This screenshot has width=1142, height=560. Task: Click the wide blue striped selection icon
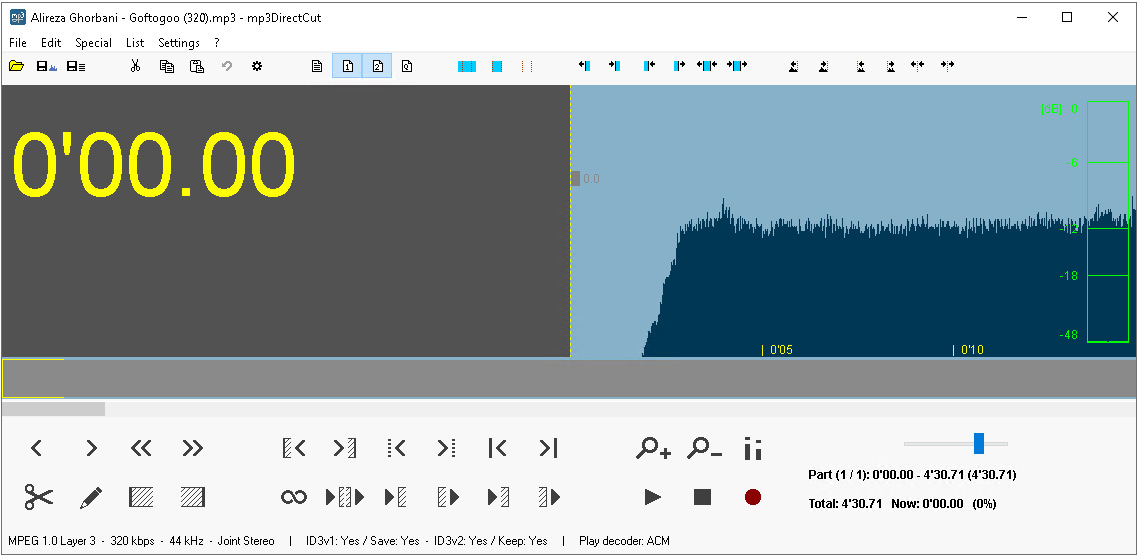tap(467, 66)
